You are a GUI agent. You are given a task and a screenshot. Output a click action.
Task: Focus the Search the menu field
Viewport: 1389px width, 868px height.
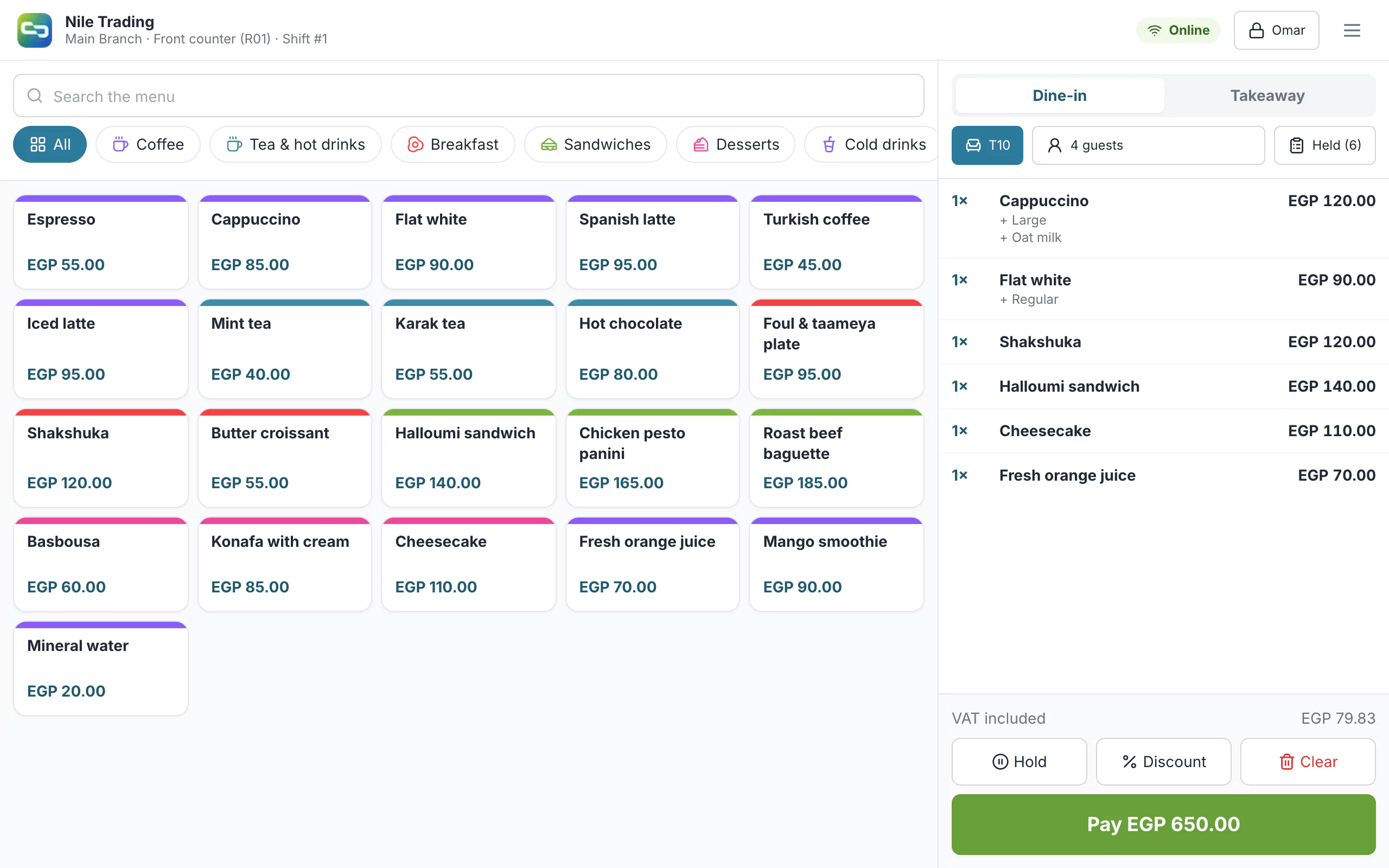pyautogui.click(x=468, y=96)
